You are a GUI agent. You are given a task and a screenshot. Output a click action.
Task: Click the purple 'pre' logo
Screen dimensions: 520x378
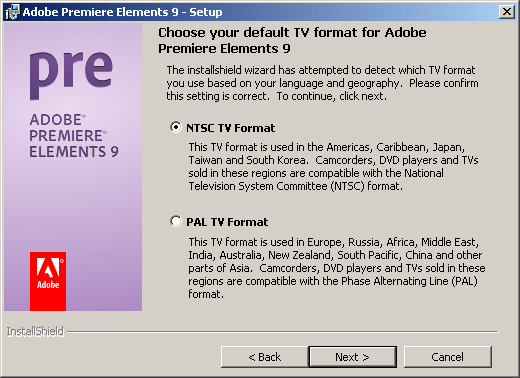point(71,75)
